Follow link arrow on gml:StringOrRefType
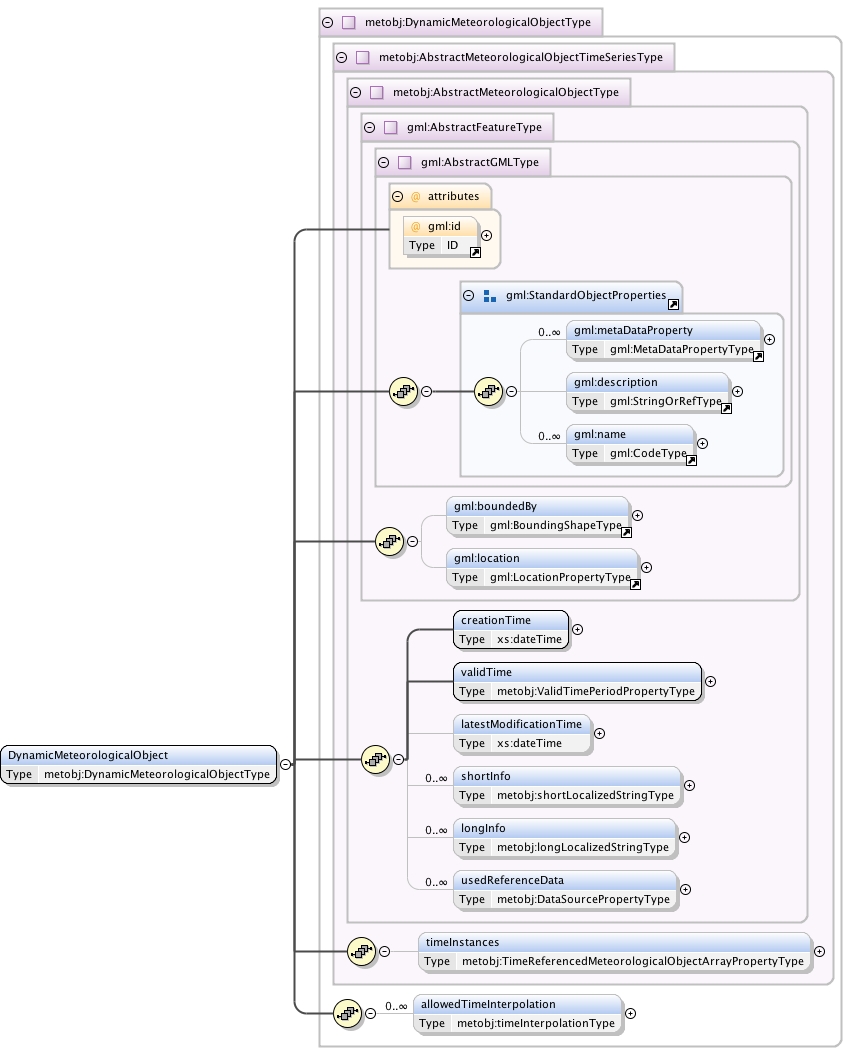Image resolution: width=843 pixels, height=1048 pixels. 726,408
